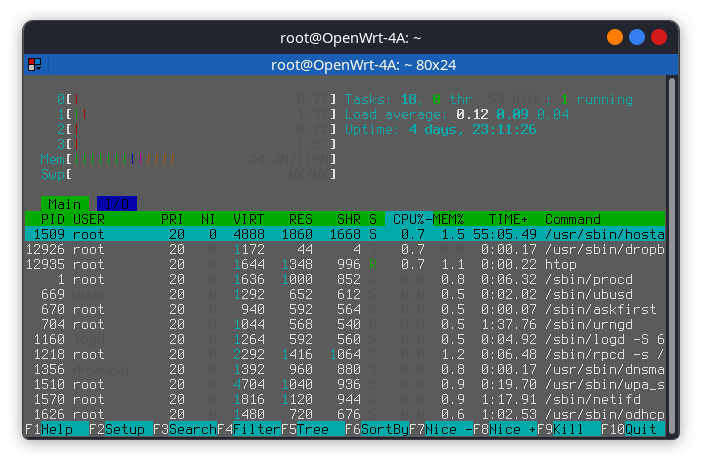Select the /usr/sbin/dnsma process row
Image resolution: width=702 pixels, height=464 pixels.
pos(345,369)
